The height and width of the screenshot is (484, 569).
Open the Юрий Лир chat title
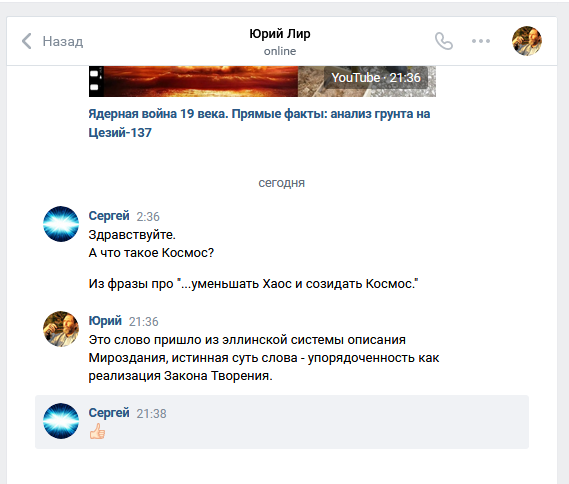point(280,34)
